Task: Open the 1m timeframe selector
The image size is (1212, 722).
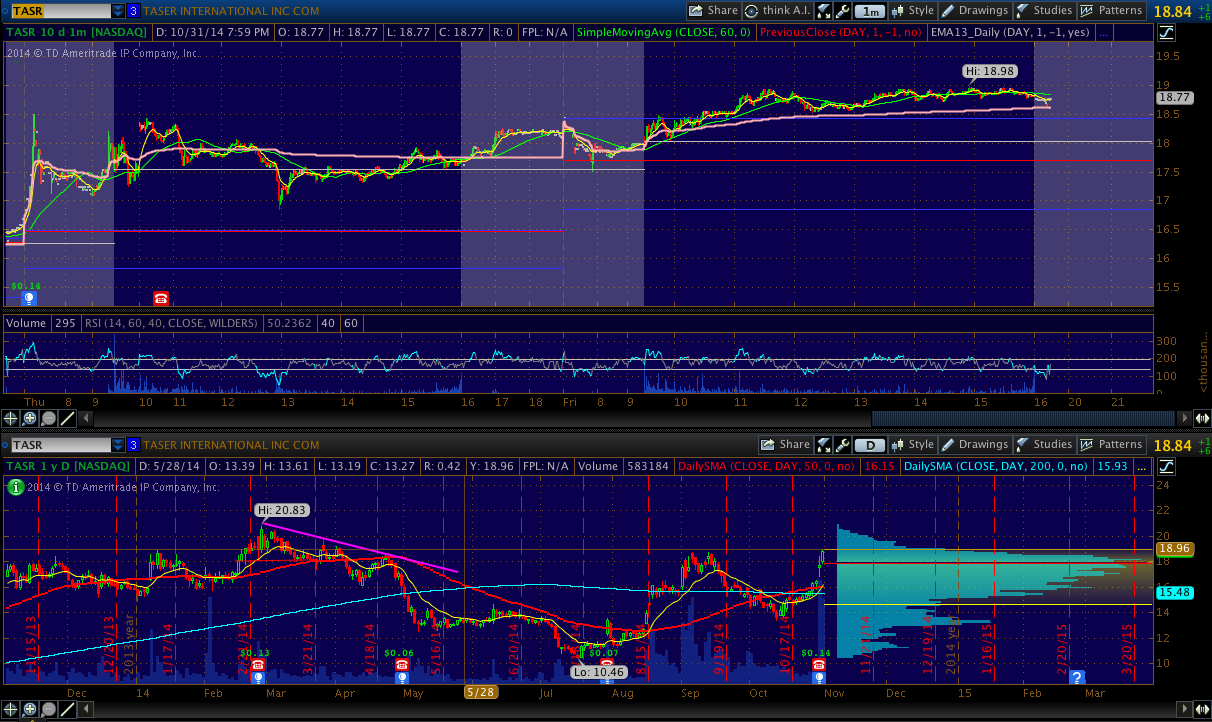Action: click(x=869, y=11)
